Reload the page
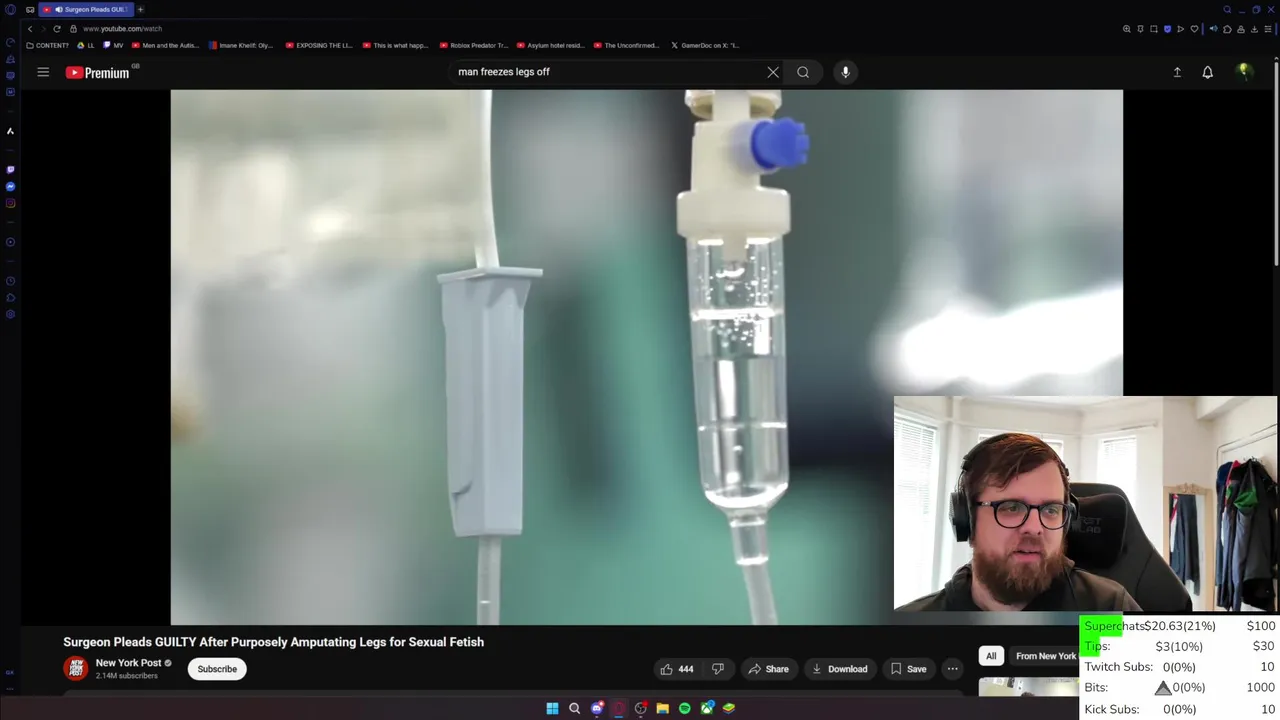 57,29
